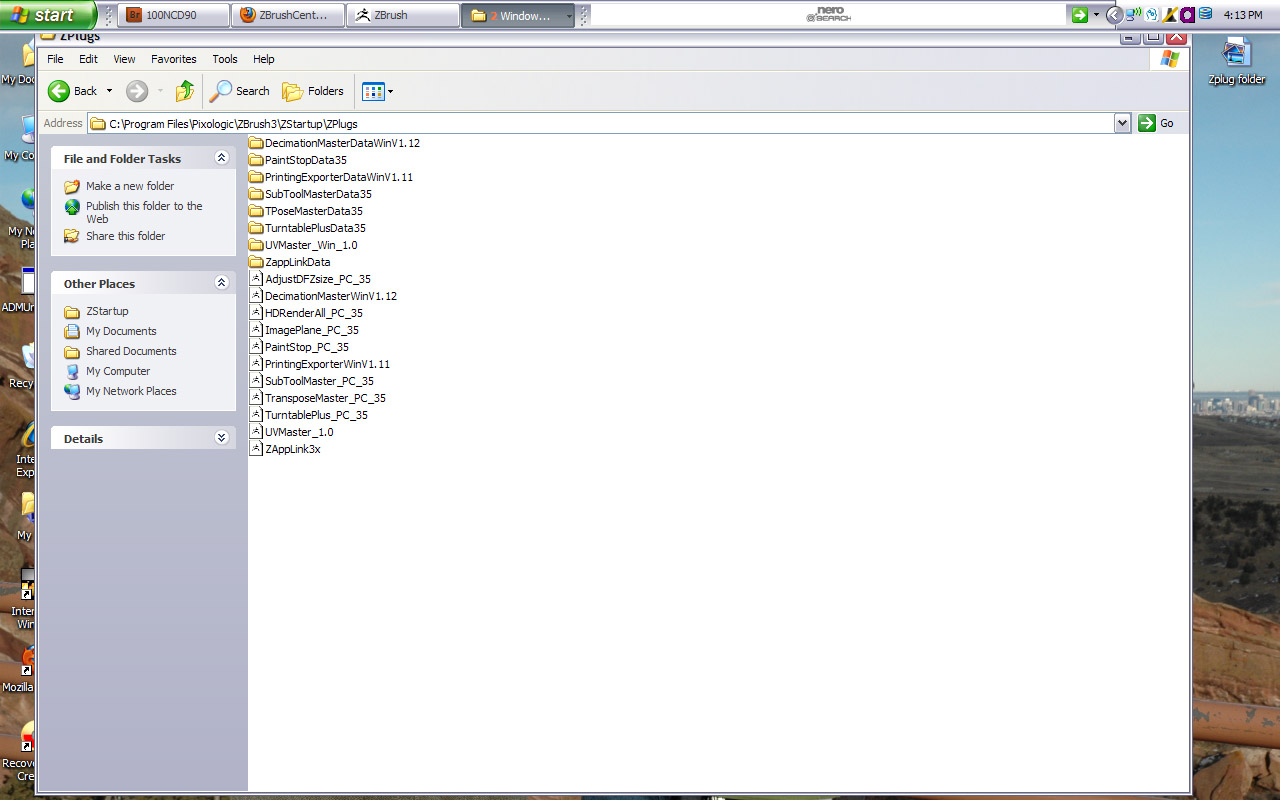Toggle the Folders pane button

pos(313,91)
